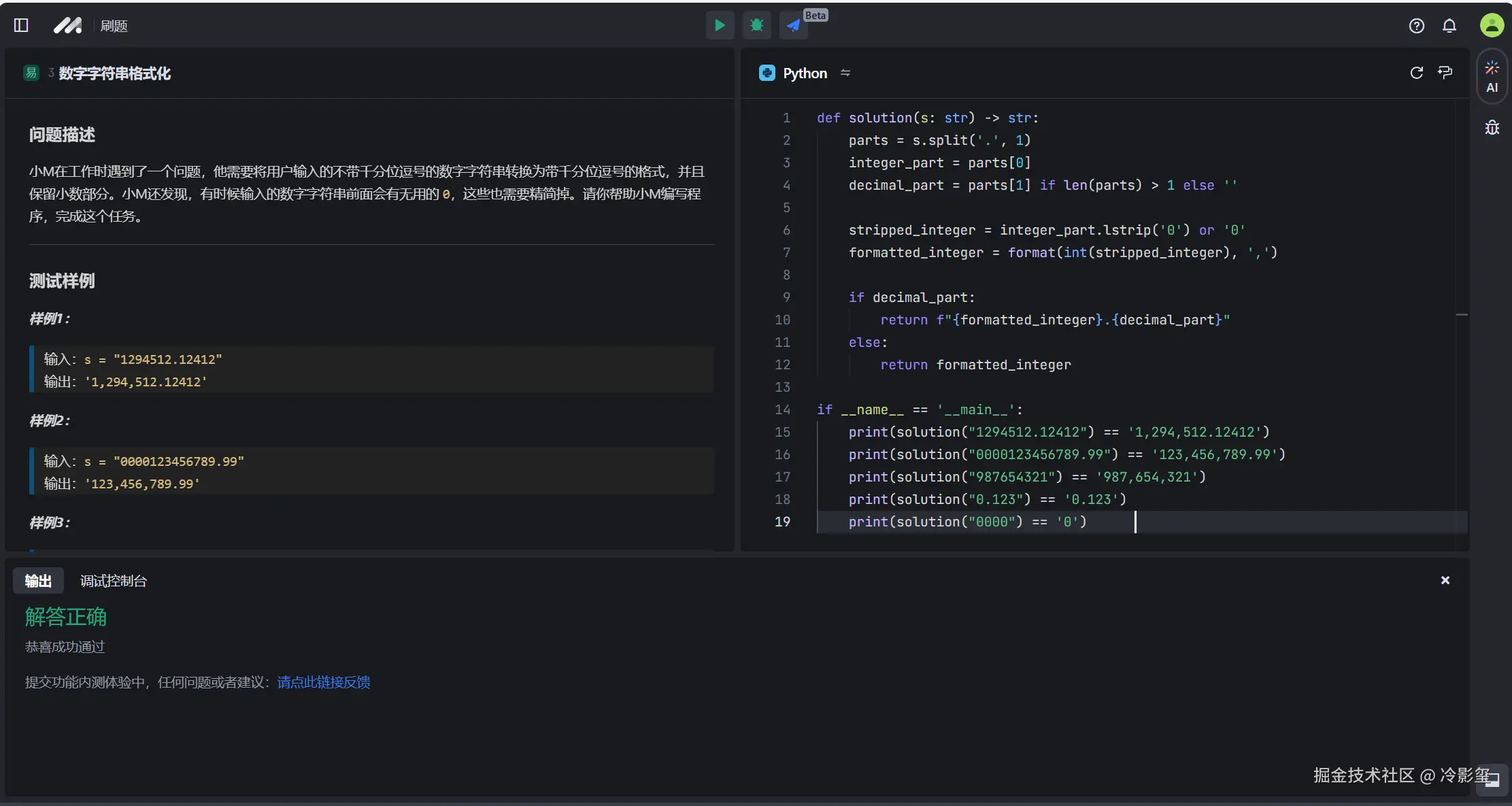This screenshot has height=806, width=1512.
Task: Reset code with the refresh icon
Action: [x=1416, y=73]
